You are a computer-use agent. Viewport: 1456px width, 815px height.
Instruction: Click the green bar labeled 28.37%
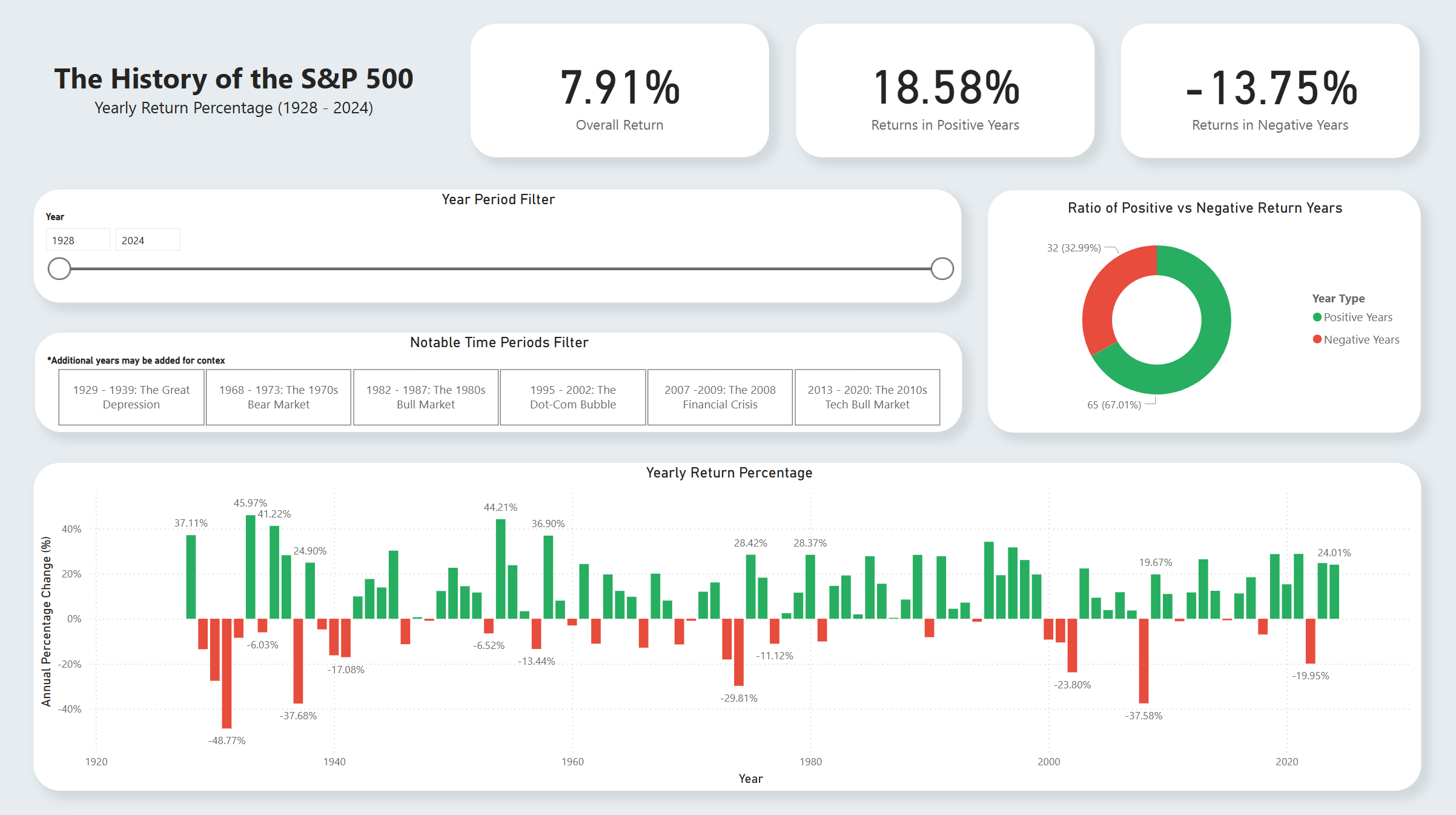click(x=810, y=587)
